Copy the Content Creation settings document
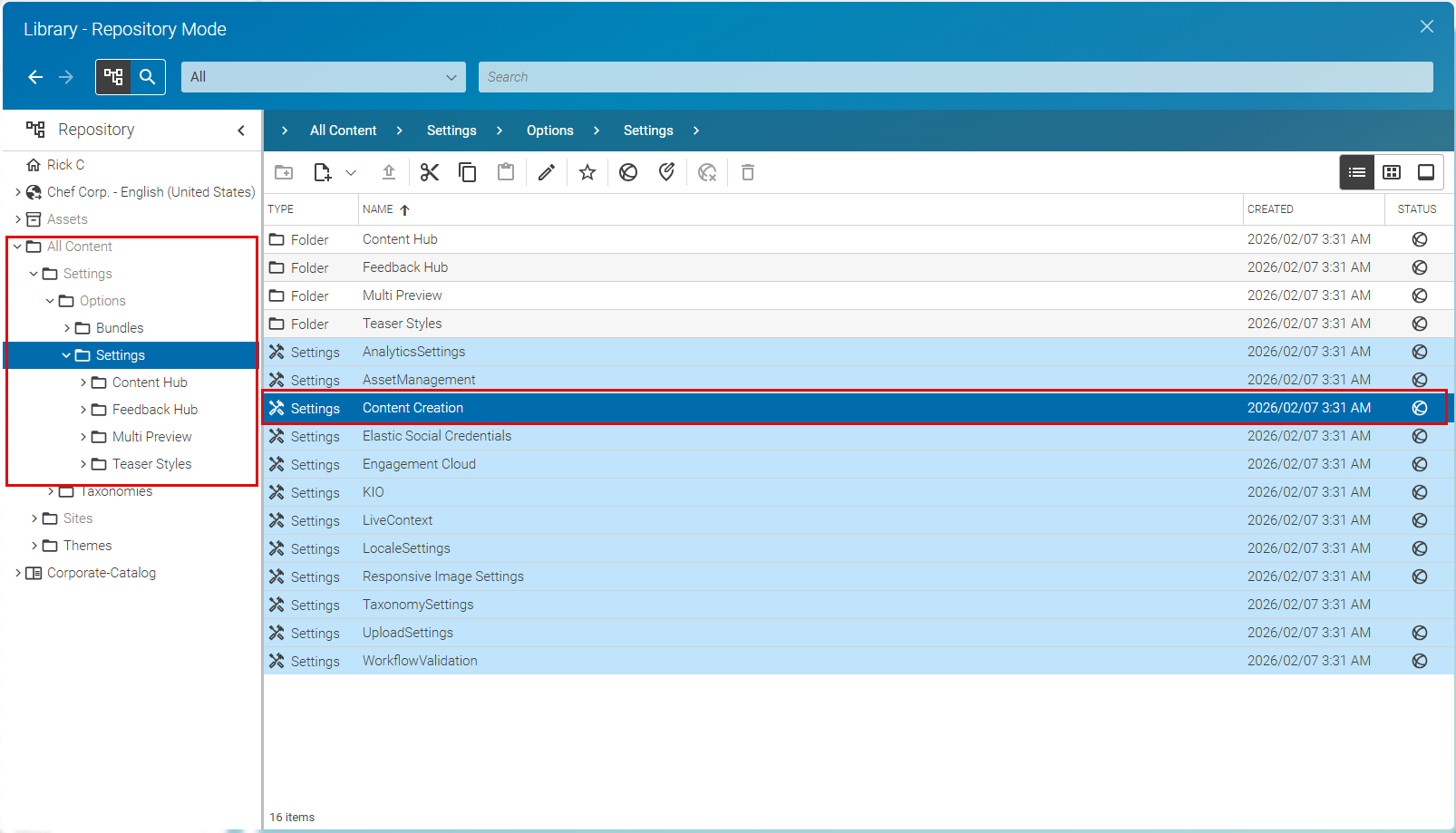The image size is (1456, 833). tap(468, 171)
